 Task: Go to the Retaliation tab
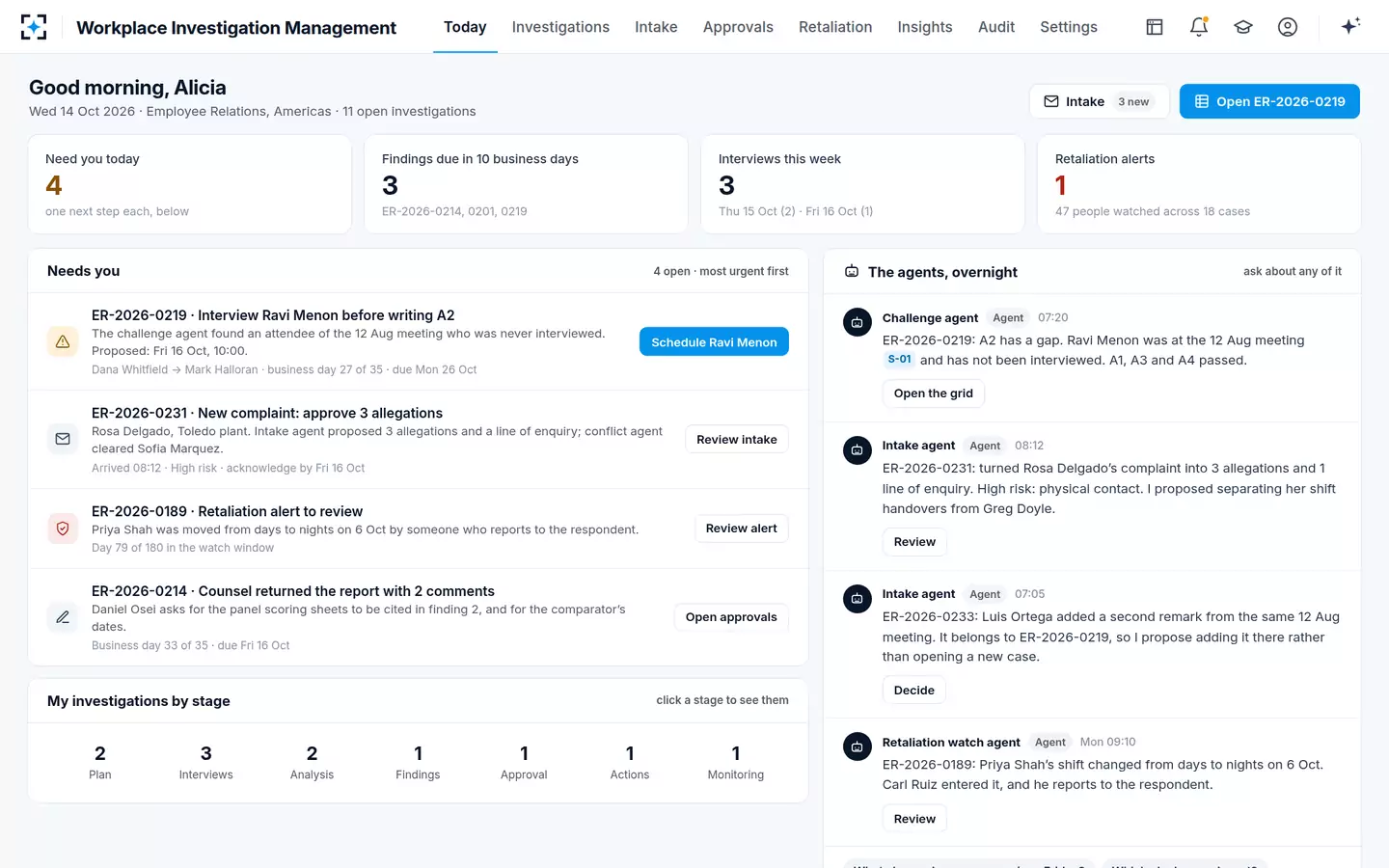pos(835,27)
